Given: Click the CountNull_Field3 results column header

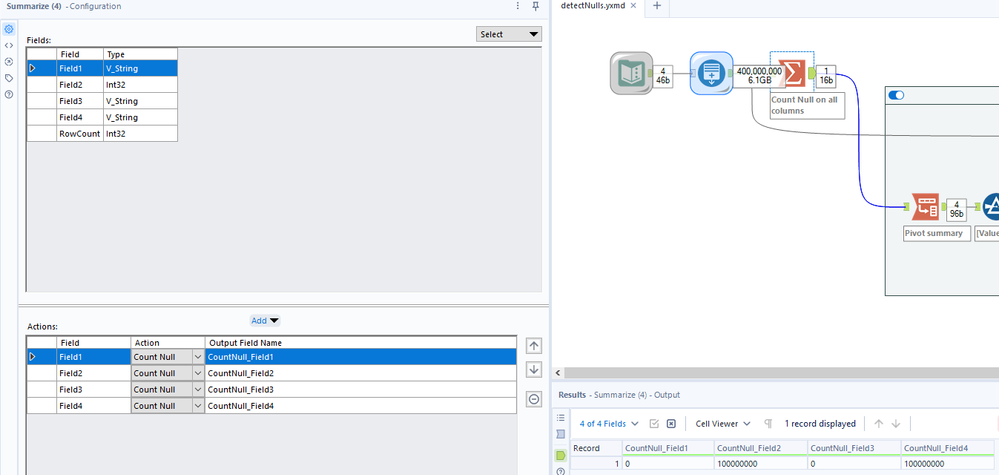Looking at the screenshot, I should click(854, 448).
